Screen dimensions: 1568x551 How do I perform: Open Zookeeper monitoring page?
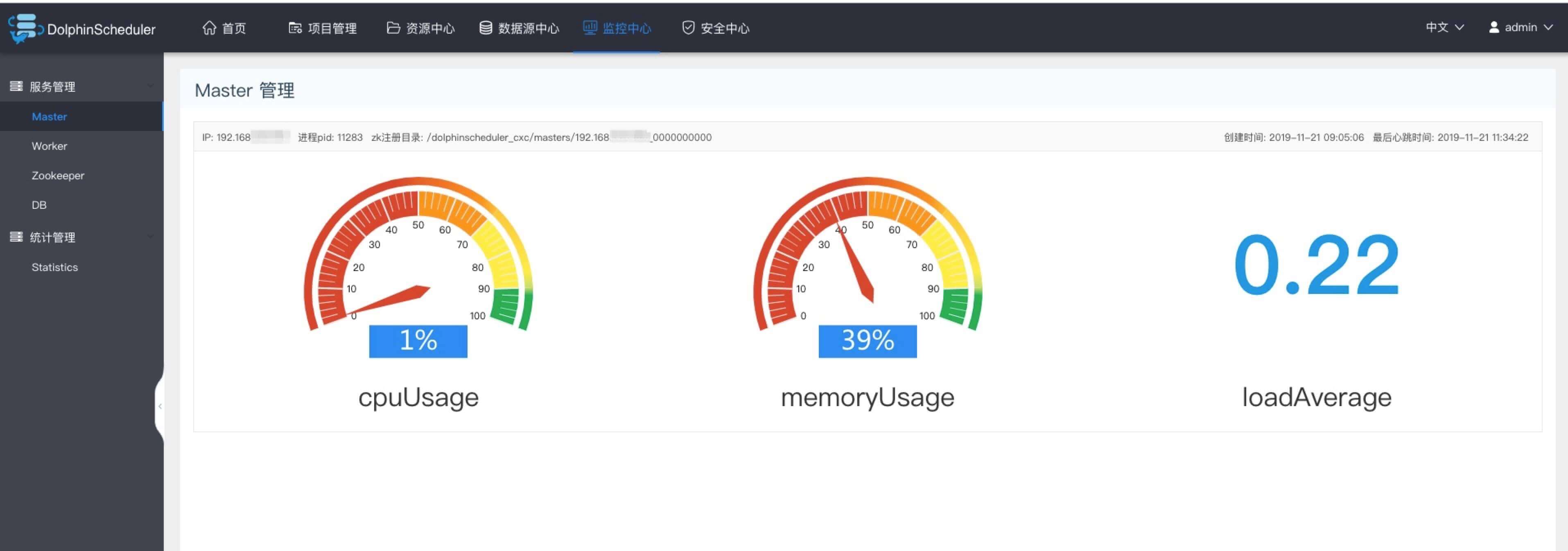click(58, 175)
